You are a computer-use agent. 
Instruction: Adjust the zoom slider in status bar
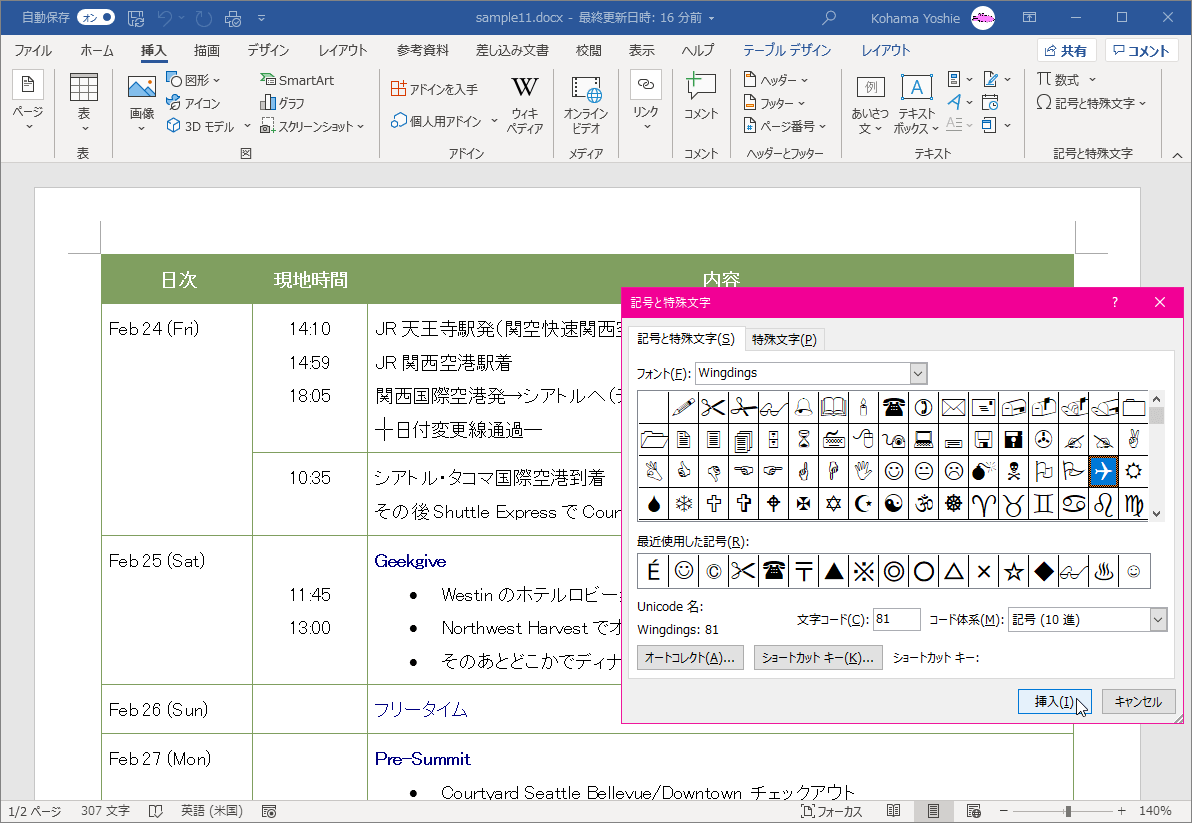click(x=1068, y=811)
